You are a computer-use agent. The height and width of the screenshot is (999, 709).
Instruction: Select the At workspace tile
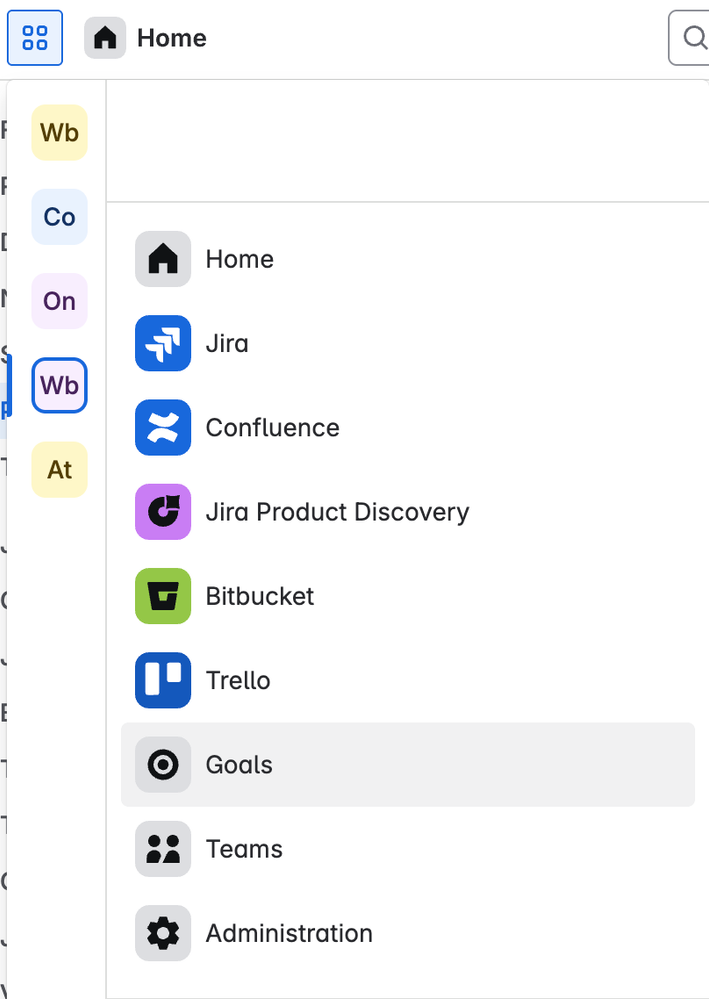click(x=59, y=470)
